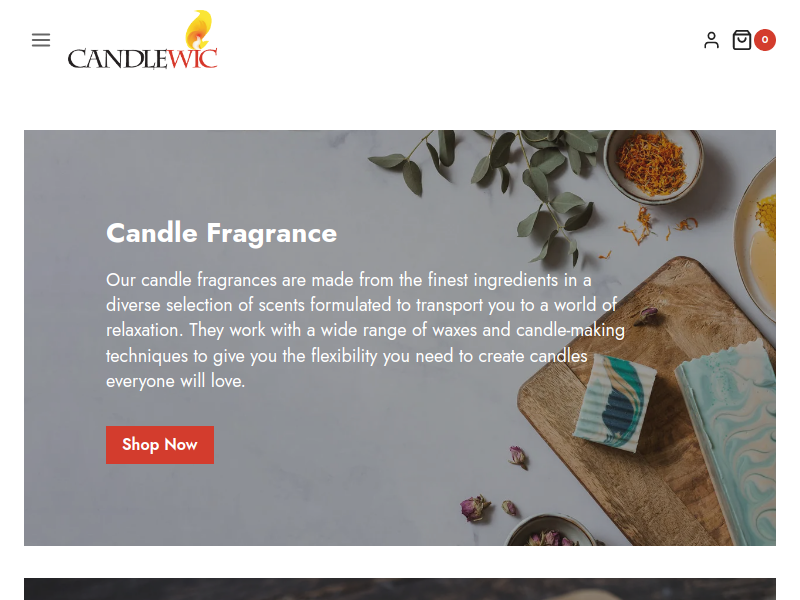Click the dark banner strip below the hero

pyautogui.click(x=400, y=589)
